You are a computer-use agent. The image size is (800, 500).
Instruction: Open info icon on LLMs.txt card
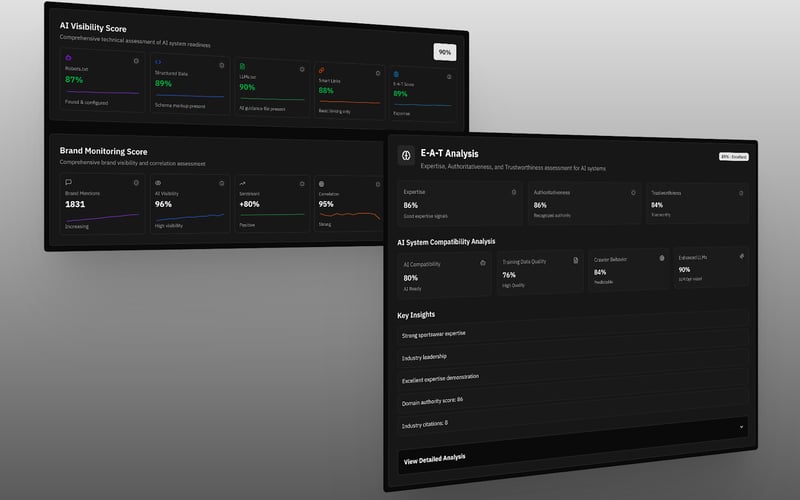[302, 69]
